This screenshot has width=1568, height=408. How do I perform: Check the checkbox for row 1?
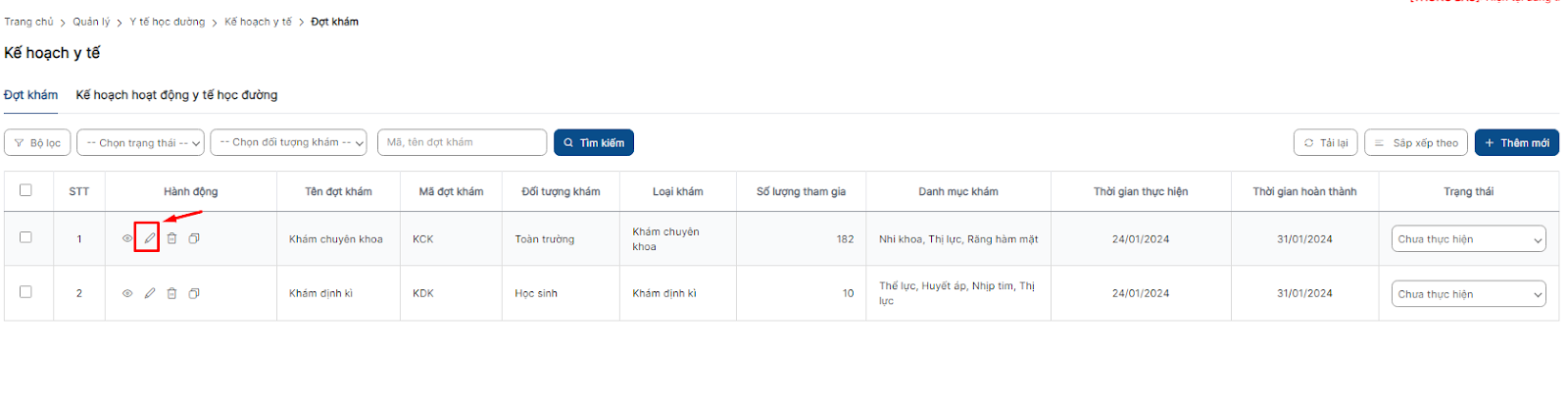click(x=25, y=237)
